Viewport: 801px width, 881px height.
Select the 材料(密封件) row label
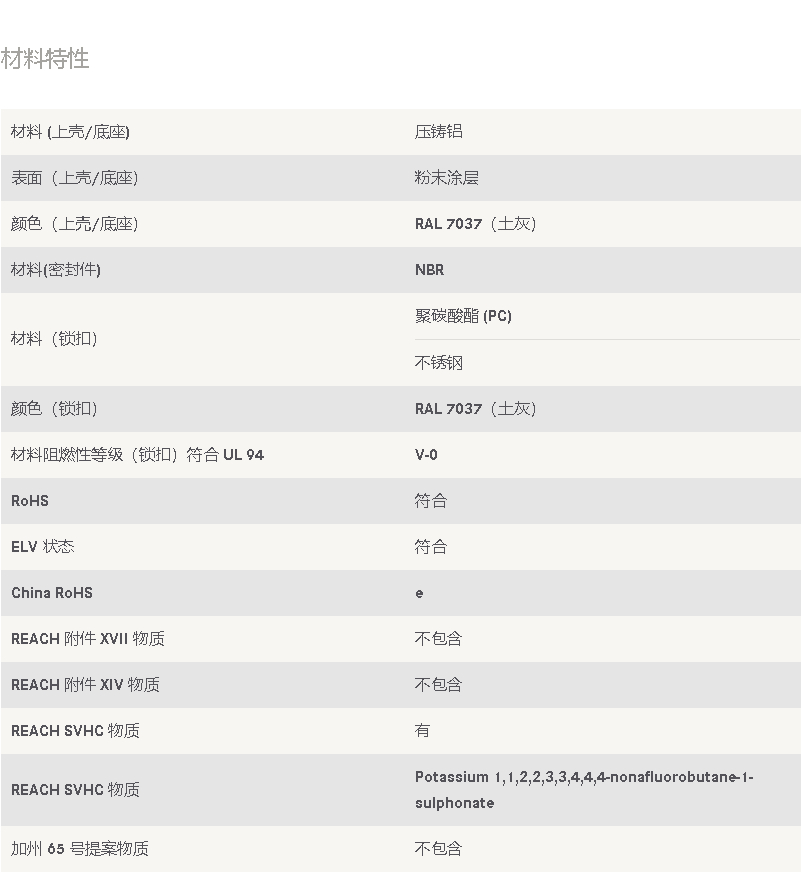[x=56, y=270]
